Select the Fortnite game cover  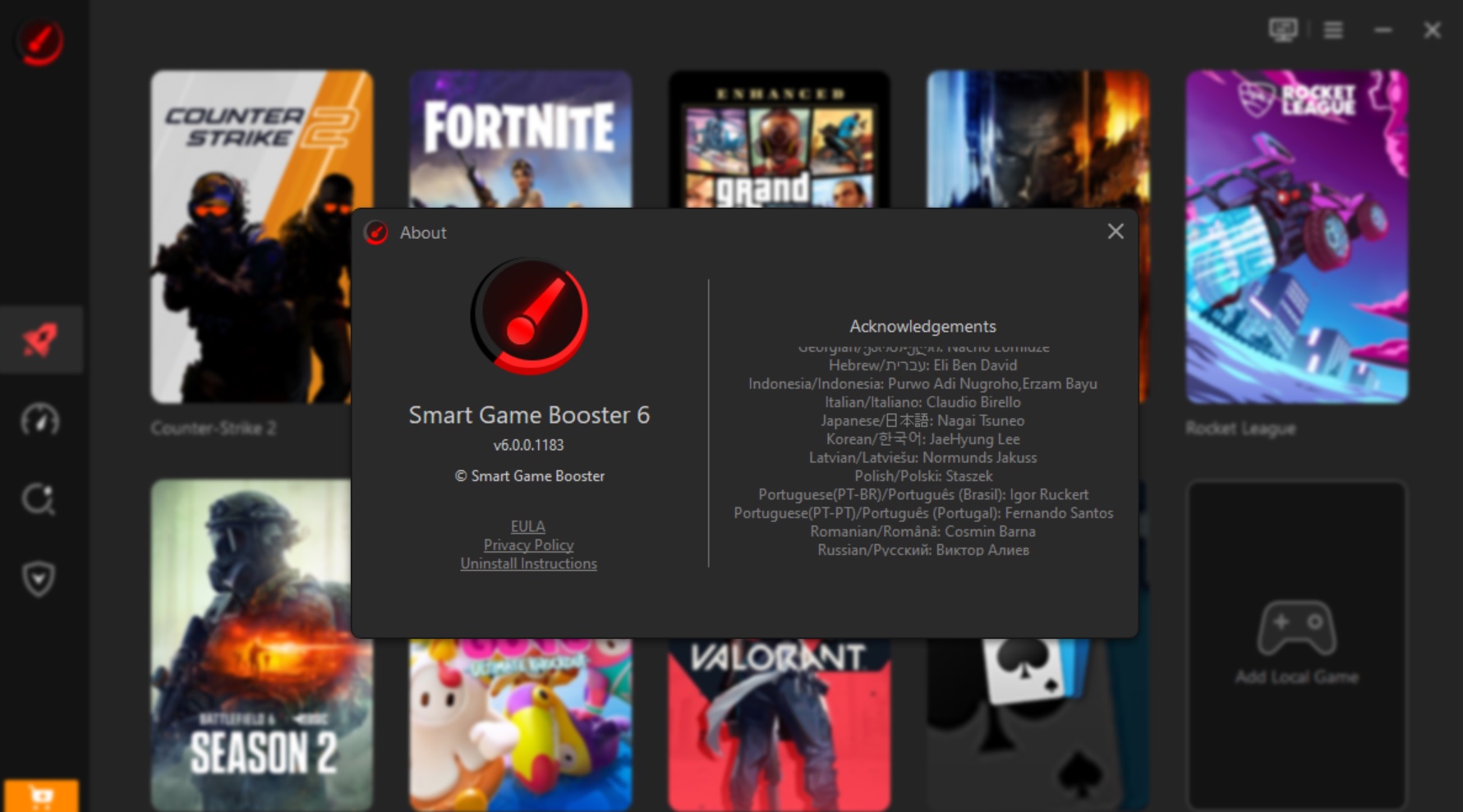(x=521, y=139)
